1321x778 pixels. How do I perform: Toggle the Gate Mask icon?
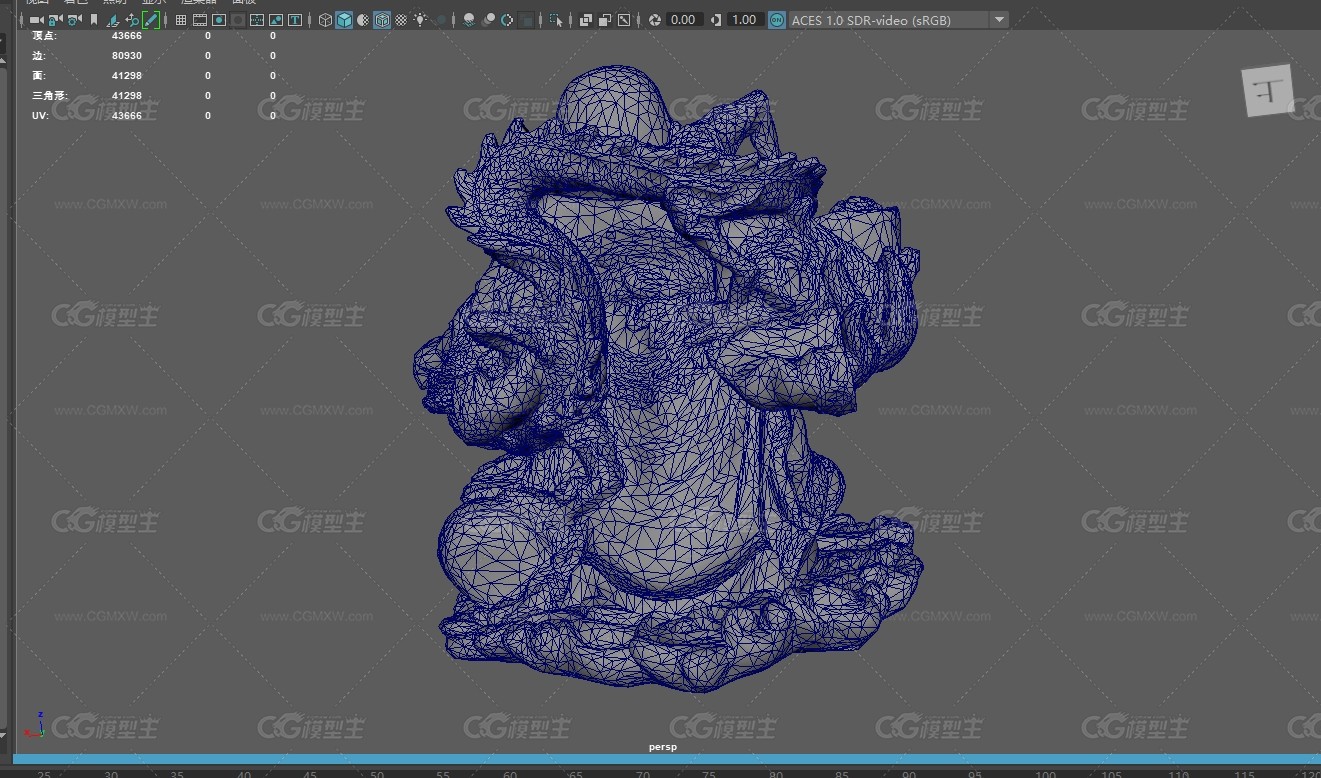[238, 20]
